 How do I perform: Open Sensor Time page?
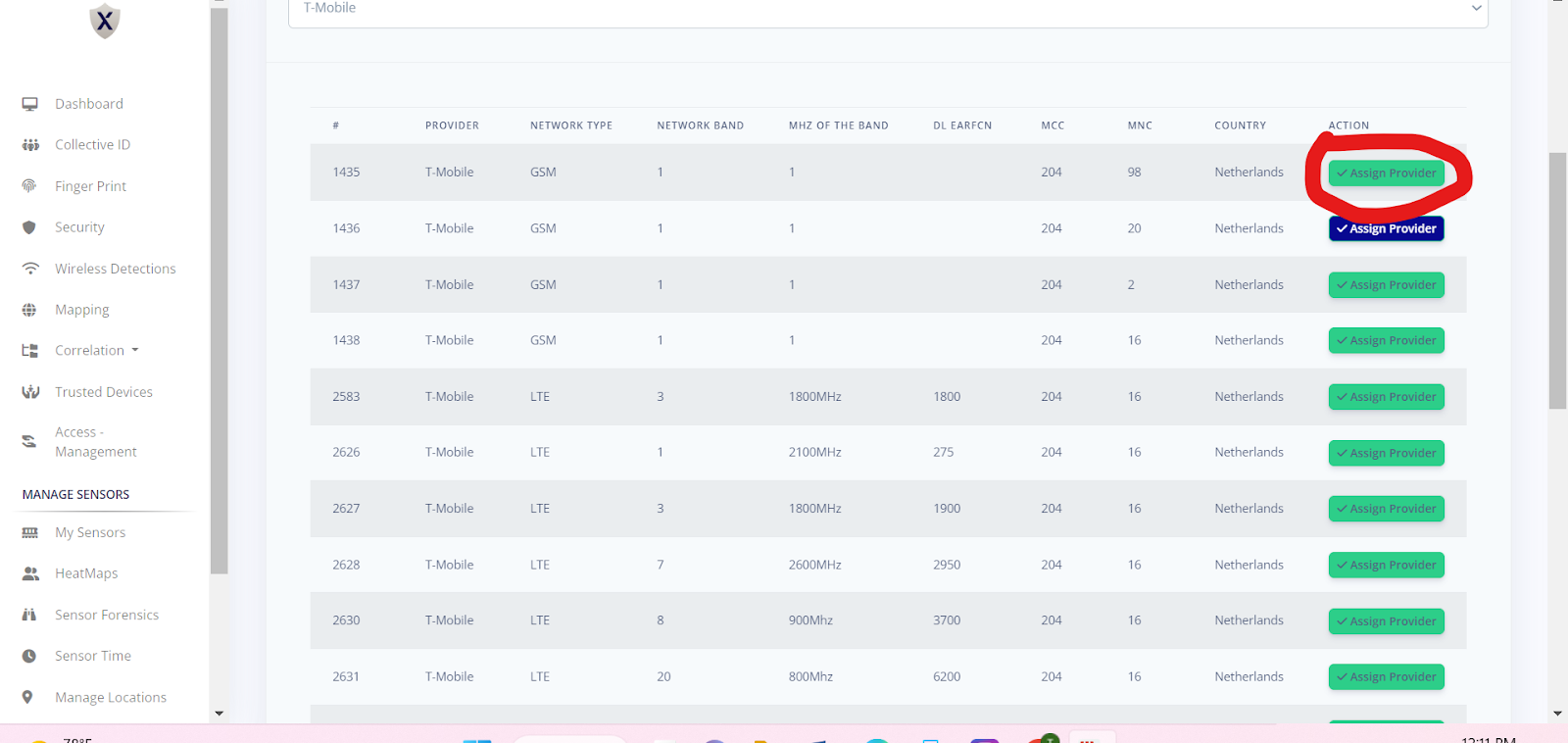coord(93,657)
